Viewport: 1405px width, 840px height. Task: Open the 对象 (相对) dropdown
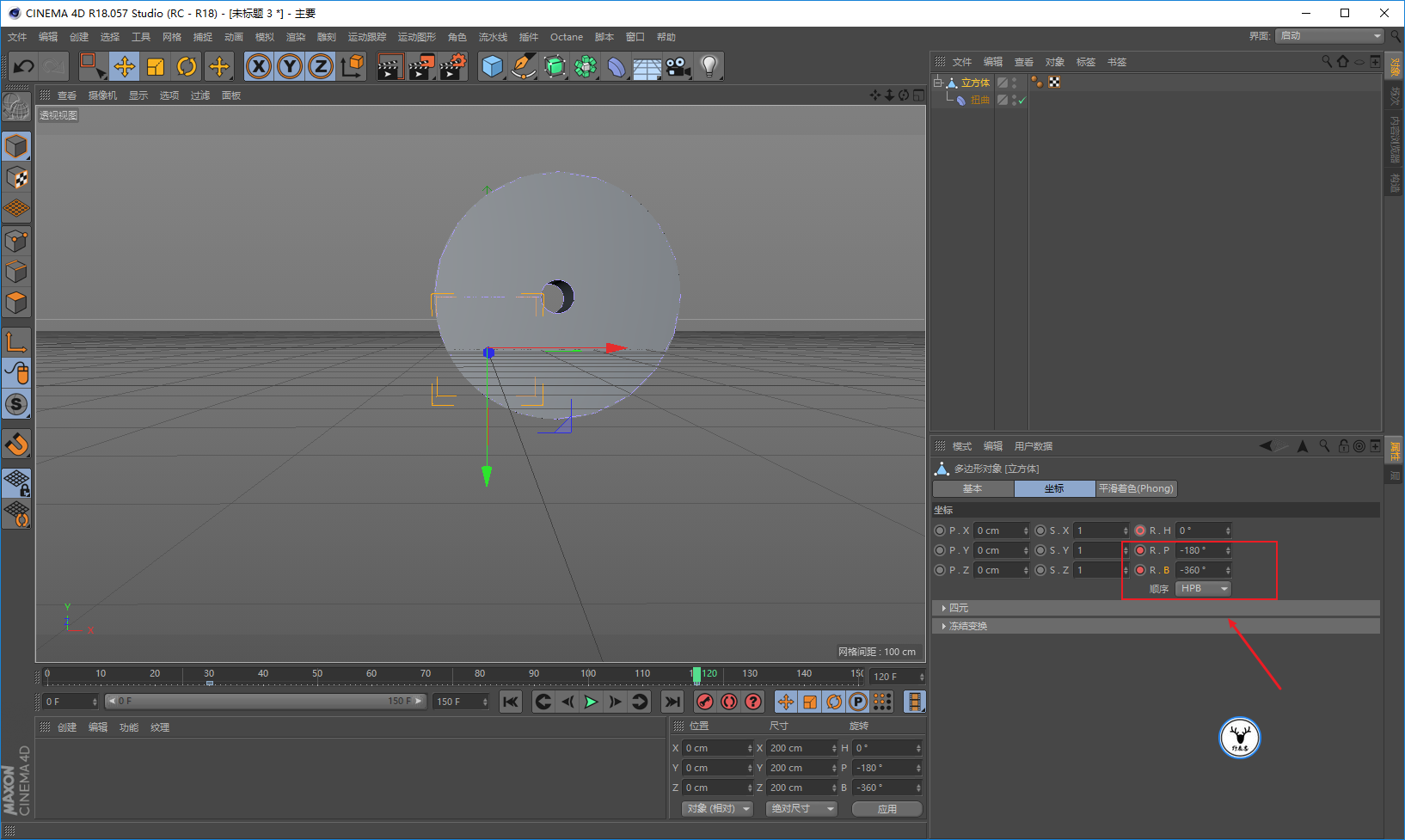tap(718, 809)
